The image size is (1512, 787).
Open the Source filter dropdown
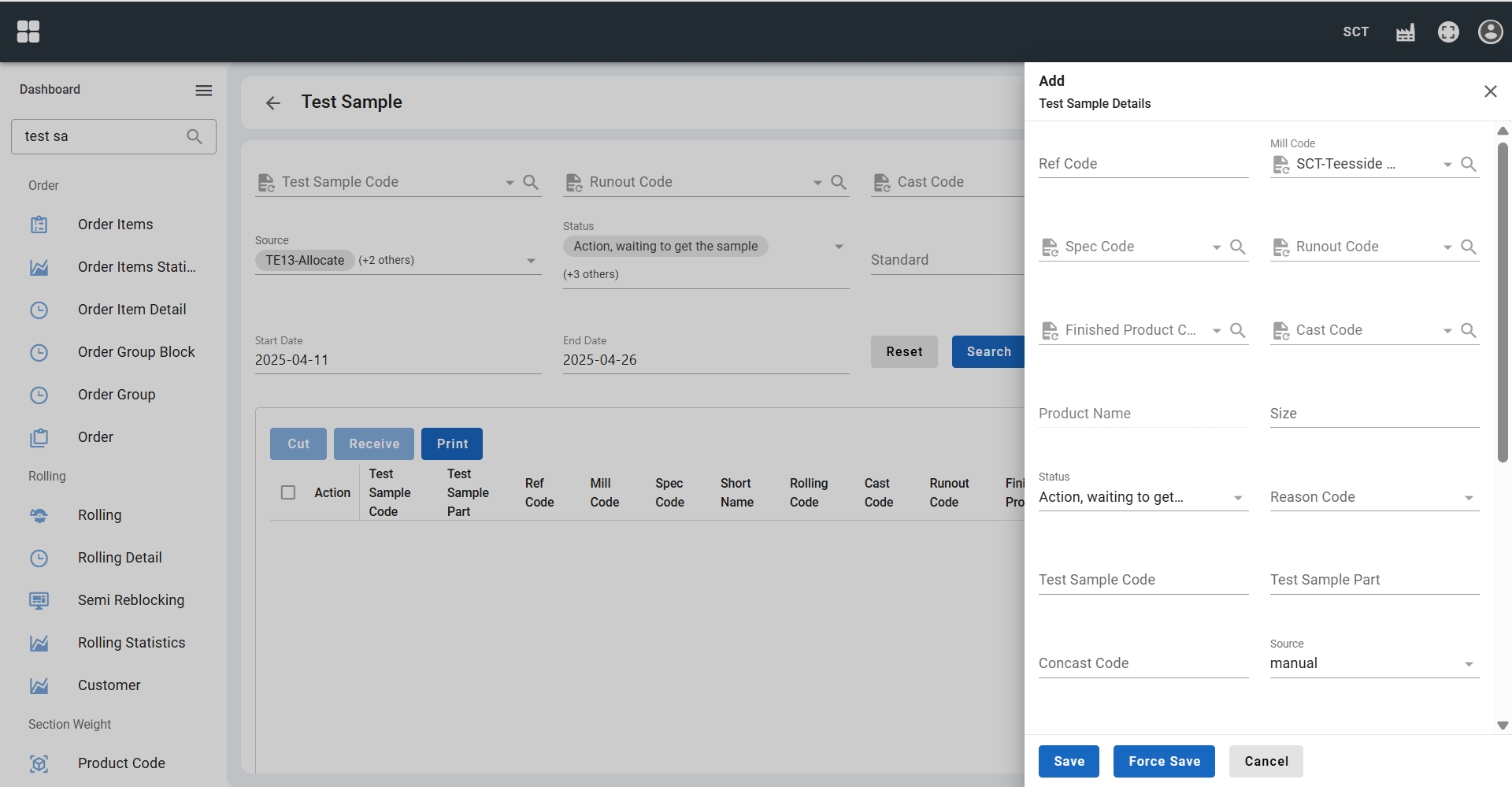[x=531, y=261]
